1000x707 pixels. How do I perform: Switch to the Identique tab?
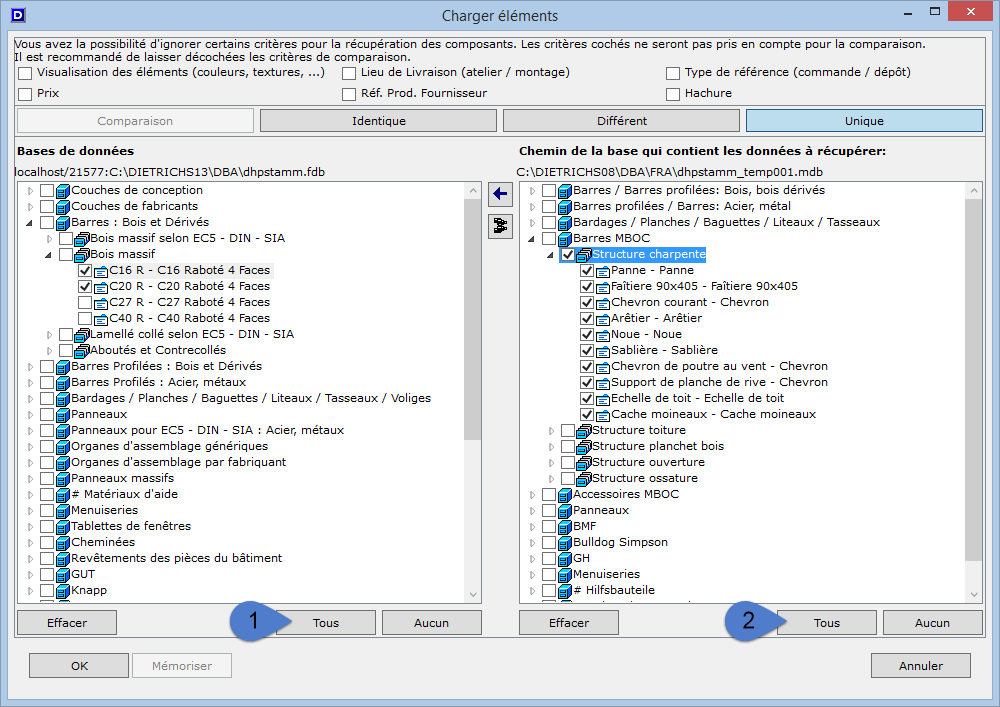tap(378, 121)
